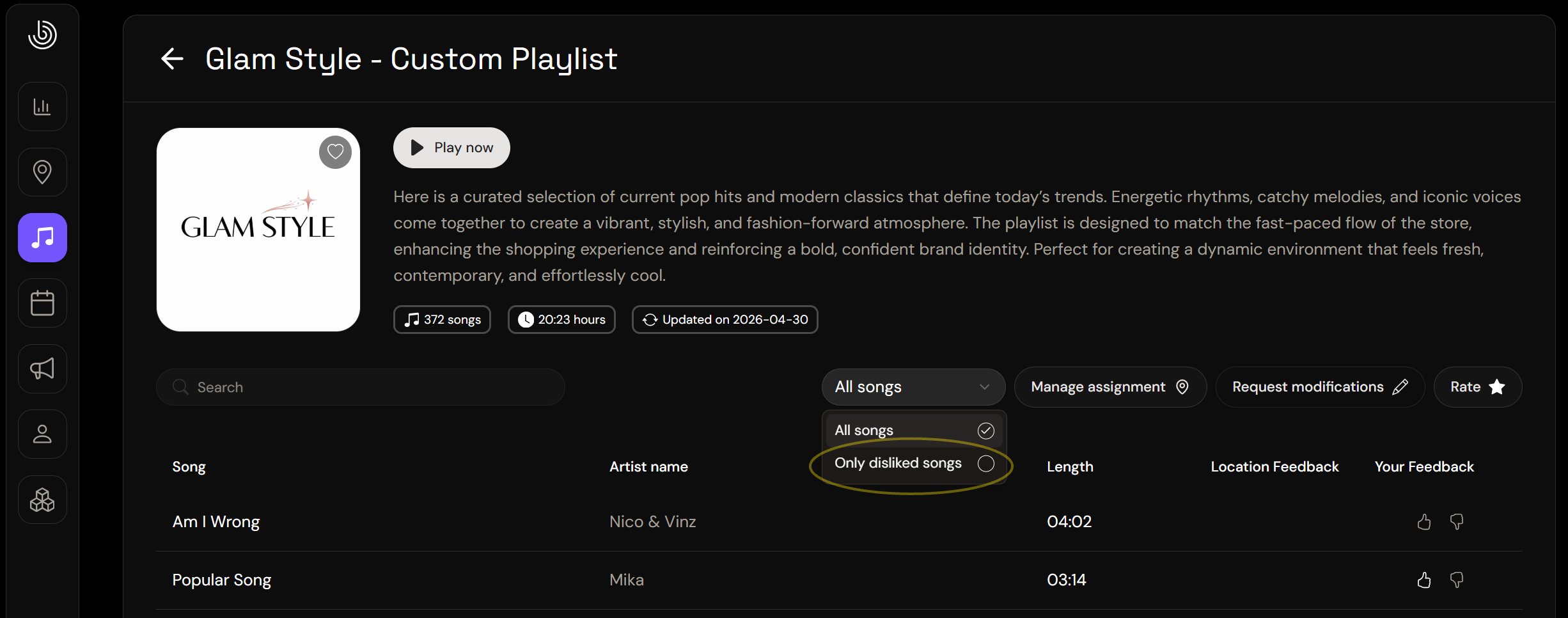The image size is (1568, 618).
Task: Click the Play now button
Action: click(451, 148)
